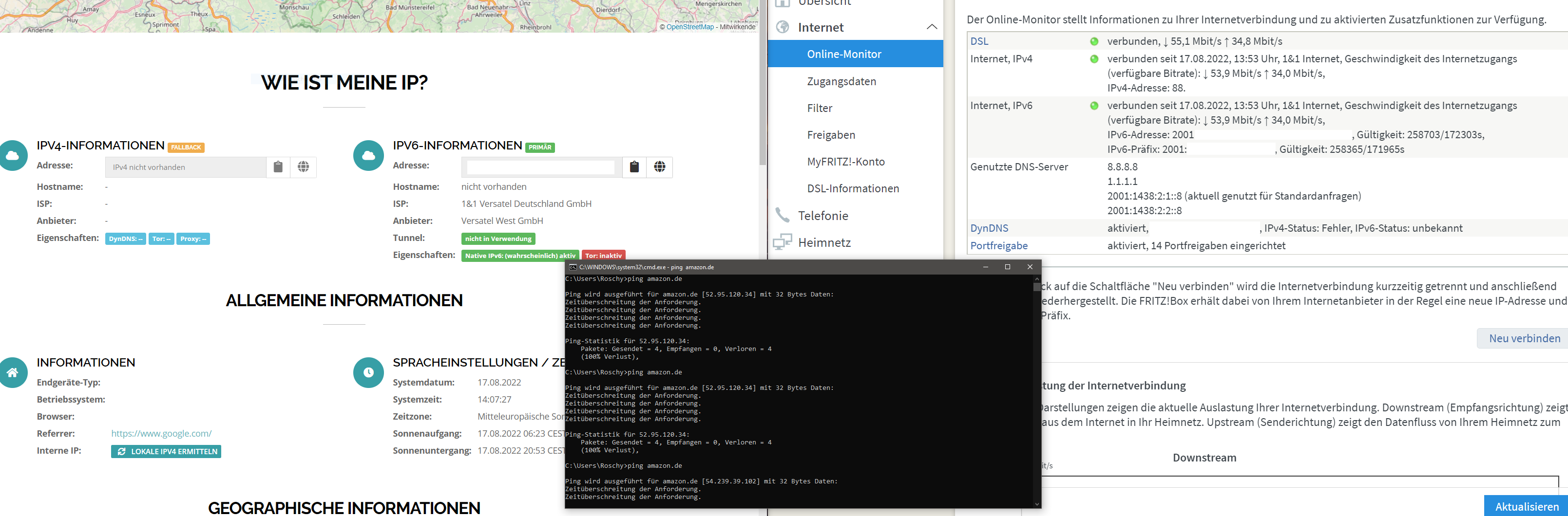Open the Portfreigabe link
Image resolution: width=1568 pixels, height=516 pixels.
click(999, 245)
